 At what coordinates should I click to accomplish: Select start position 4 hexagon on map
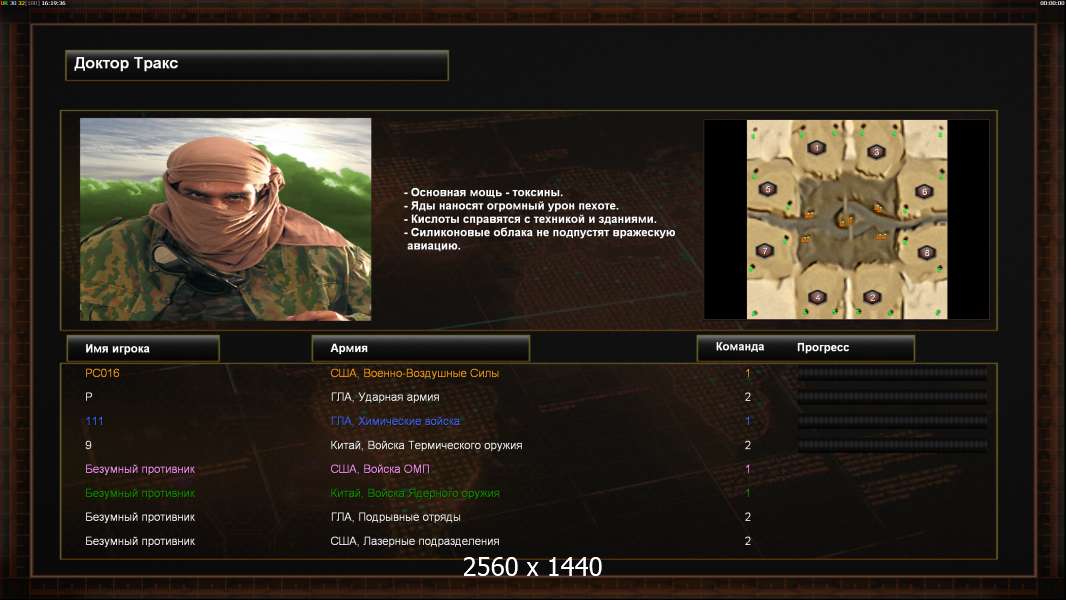point(817,297)
